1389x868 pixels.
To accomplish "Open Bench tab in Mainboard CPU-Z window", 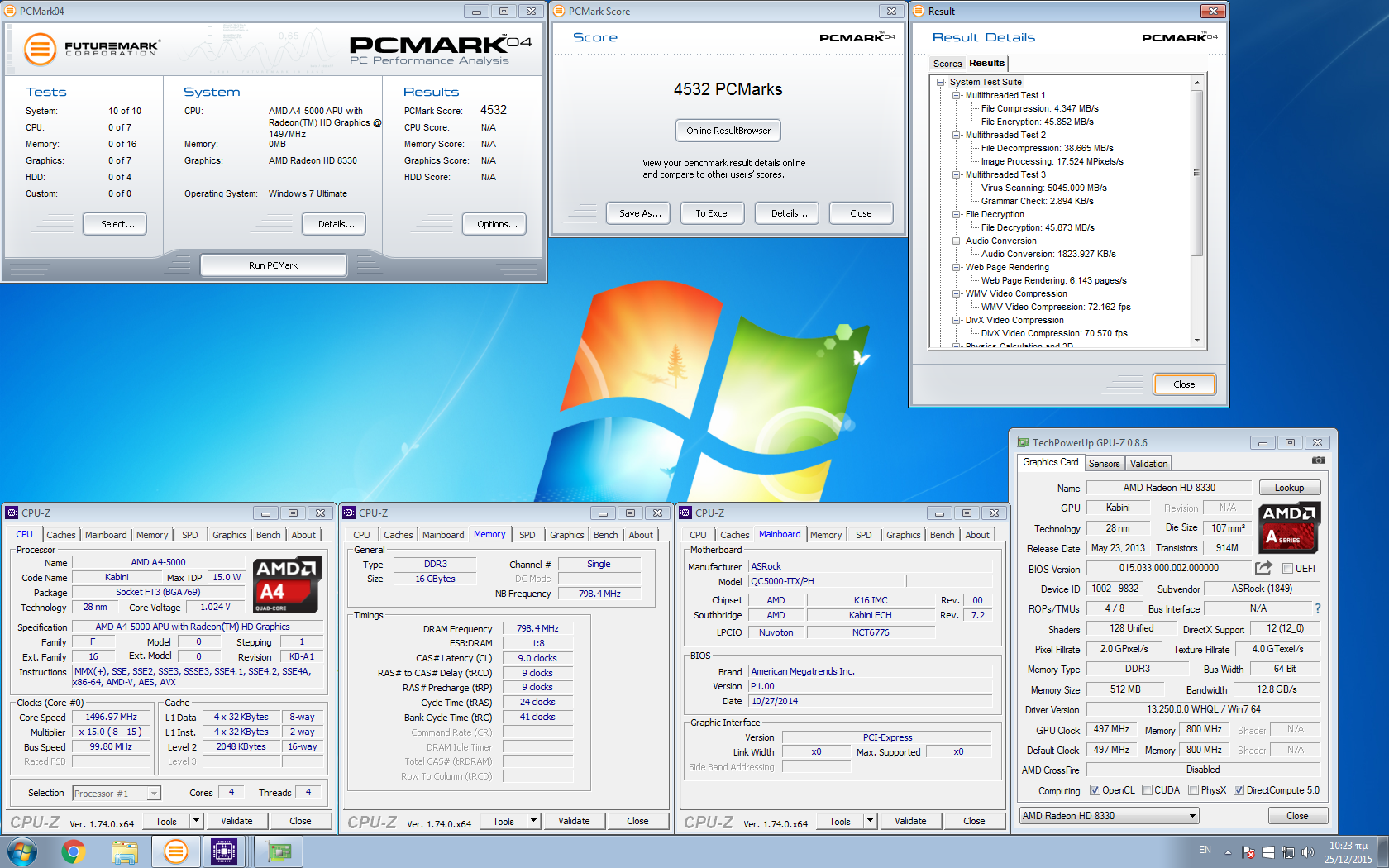I will click(x=942, y=535).
